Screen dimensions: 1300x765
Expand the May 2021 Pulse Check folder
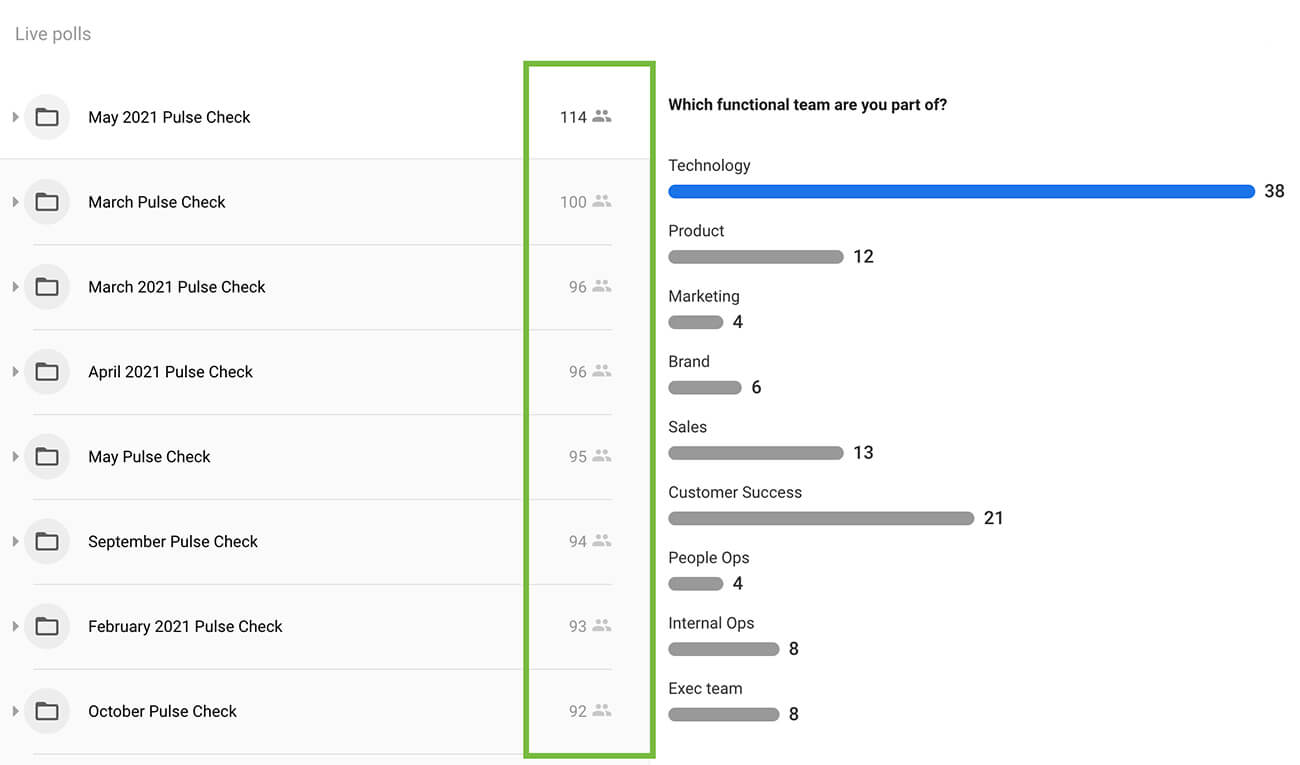point(15,117)
